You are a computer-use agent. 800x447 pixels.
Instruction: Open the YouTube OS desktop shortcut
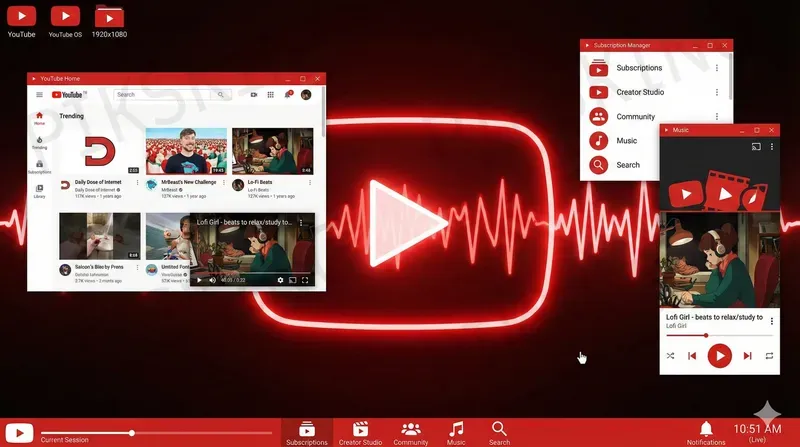65,21
